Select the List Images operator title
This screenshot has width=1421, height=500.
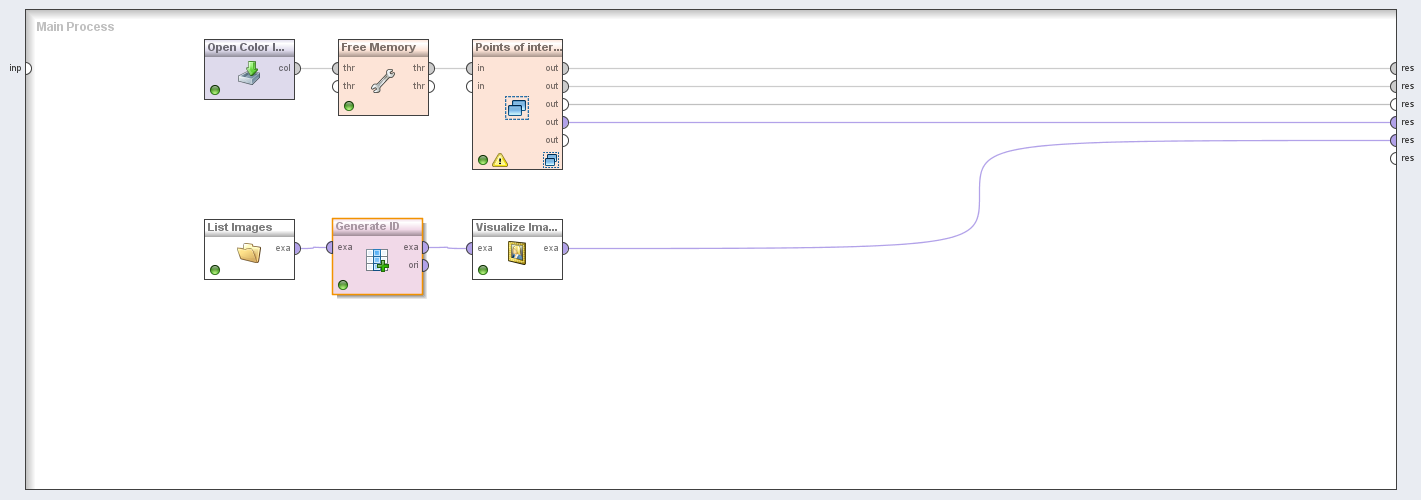tap(240, 227)
